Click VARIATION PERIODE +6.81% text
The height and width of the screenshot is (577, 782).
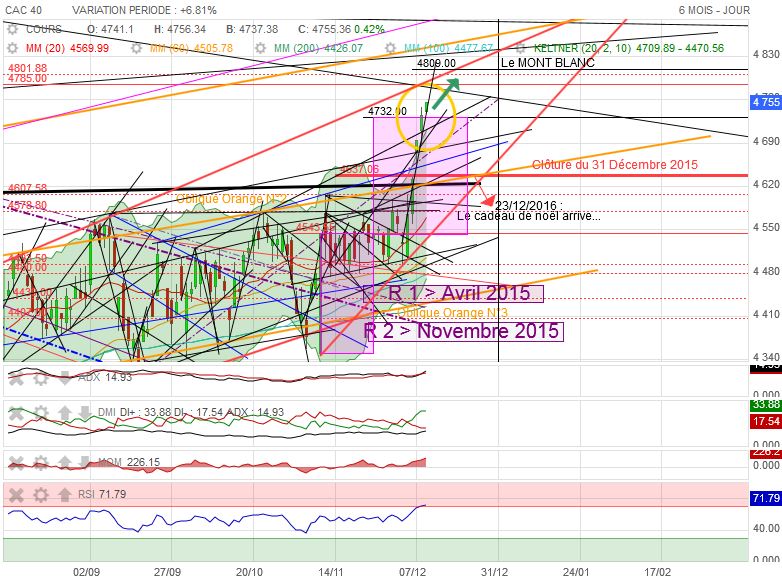(x=145, y=10)
